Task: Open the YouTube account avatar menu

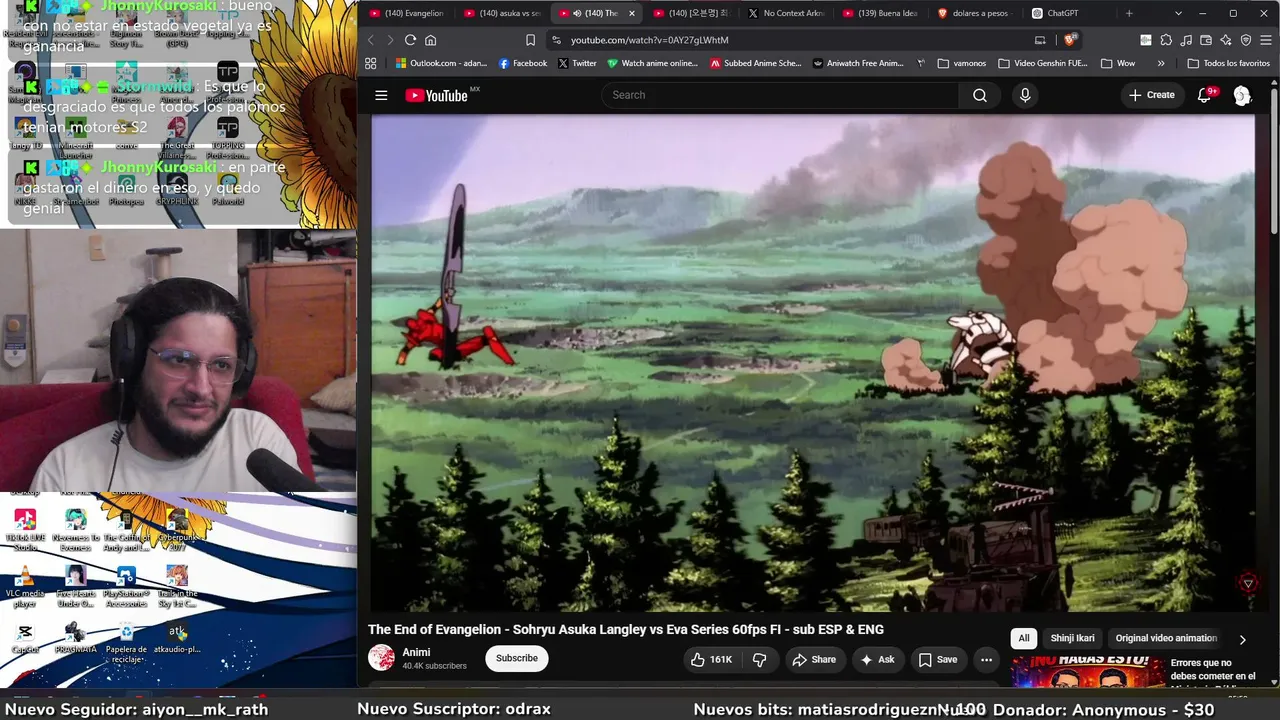Action: [x=1242, y=95]
